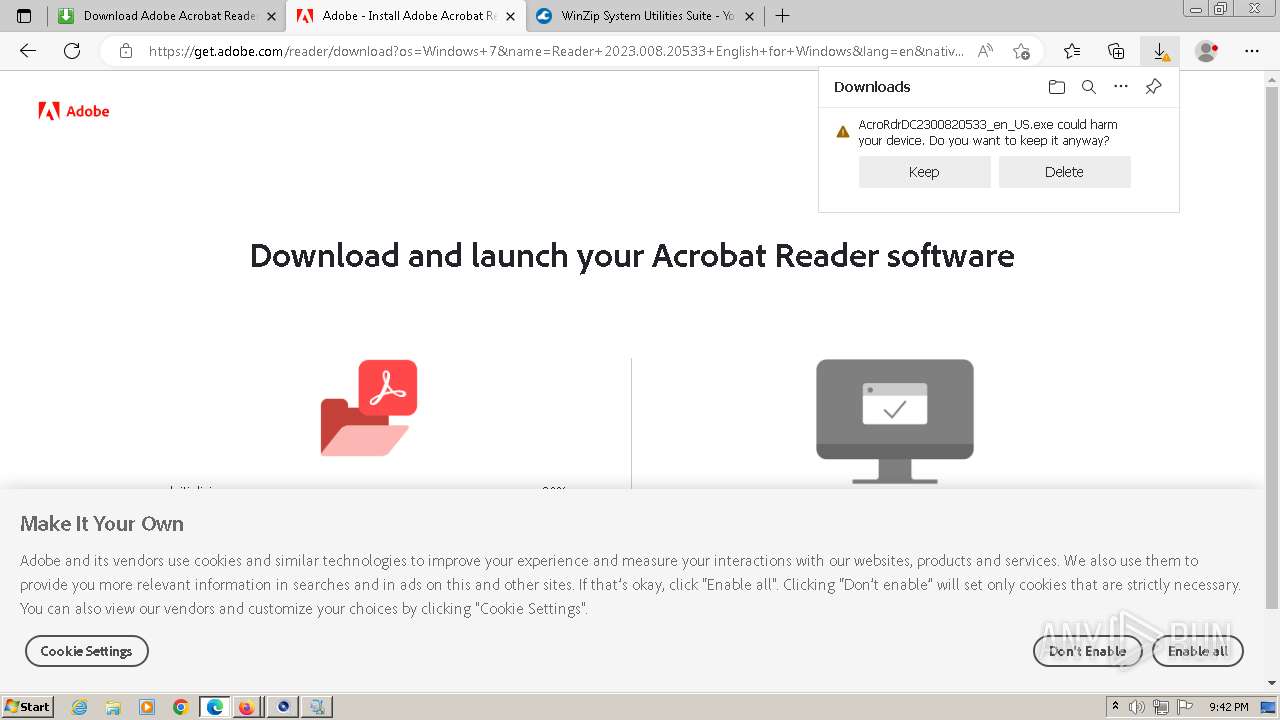The width and height of the screenshot is (1280, 720).
Task: Click the AcroRdrDC2300820533 download warning text
Action: click(x=988, y=133)
